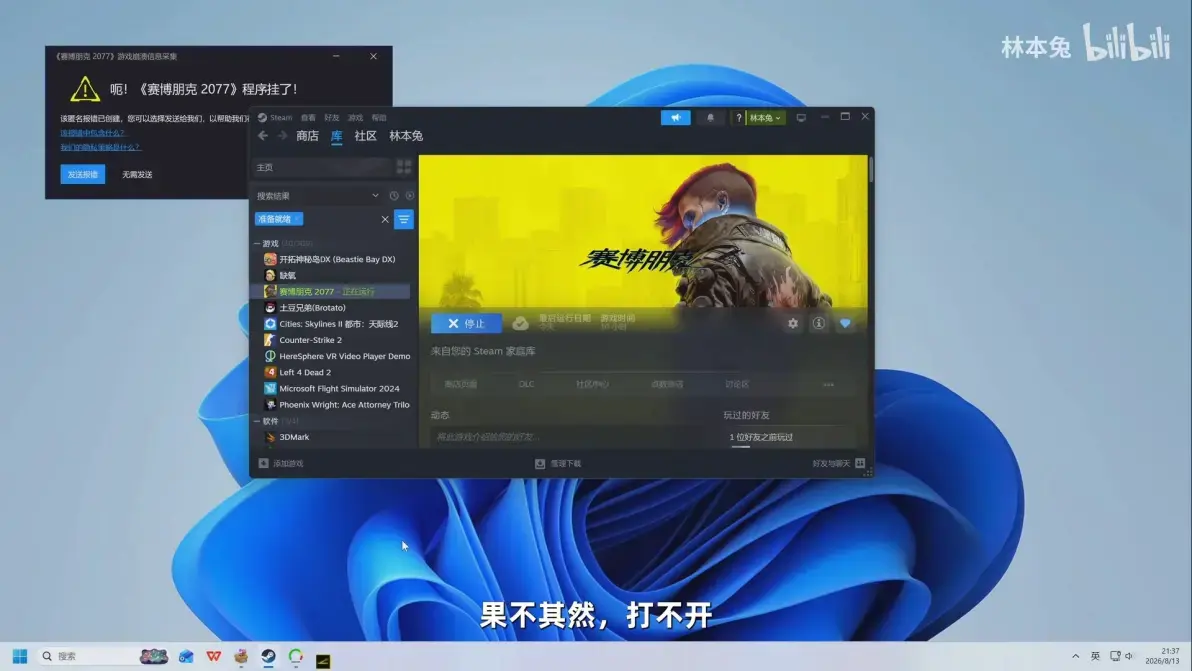The width and height of the screenshot is (1192, 671).
Task: Open the 游戏 menu in Steam
Action: click(355, 118)
